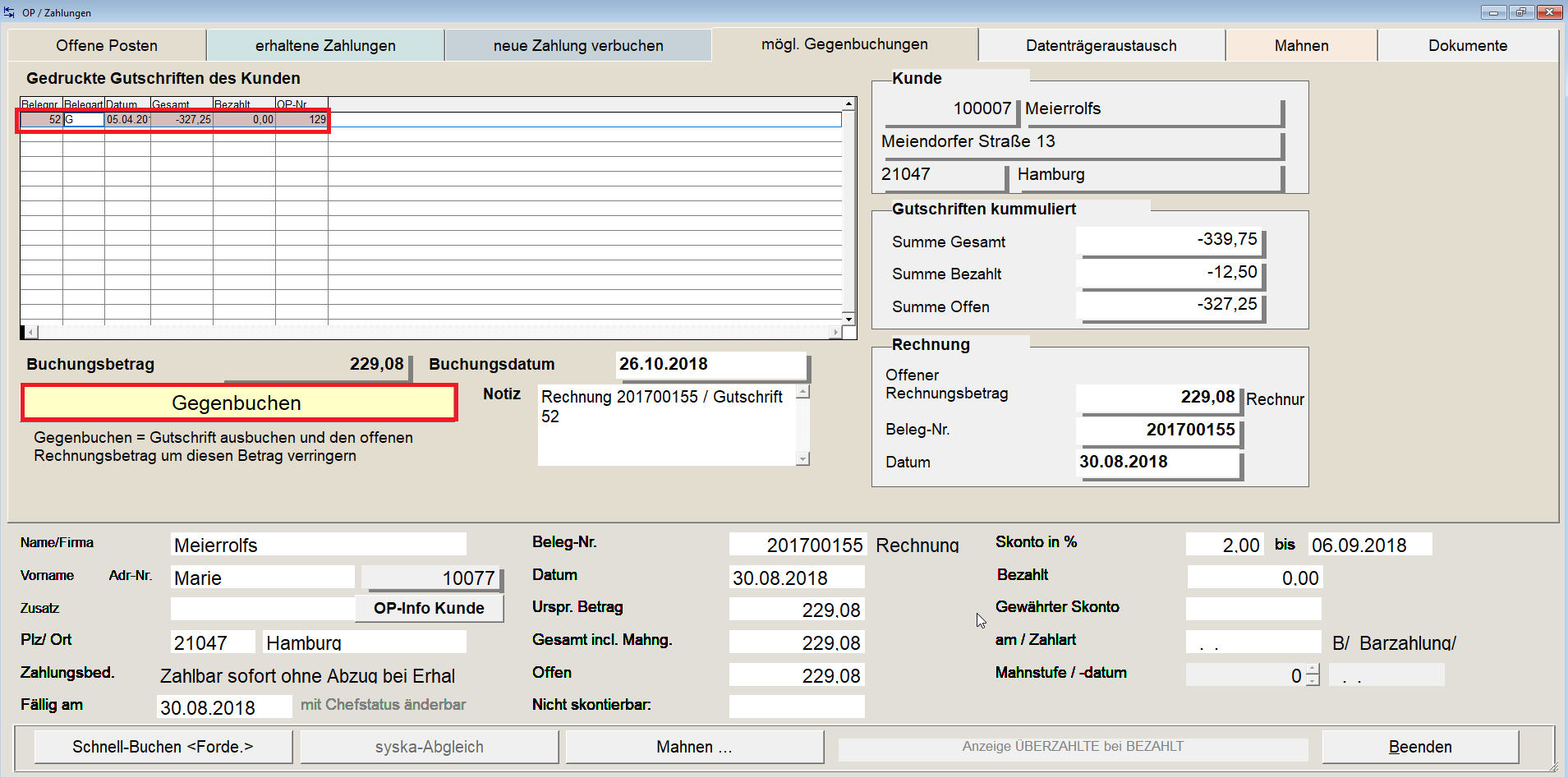Click the Gewährter Skonto field
The height and width of the screenshot is (778, 1568).
[x=1254, y=609]
